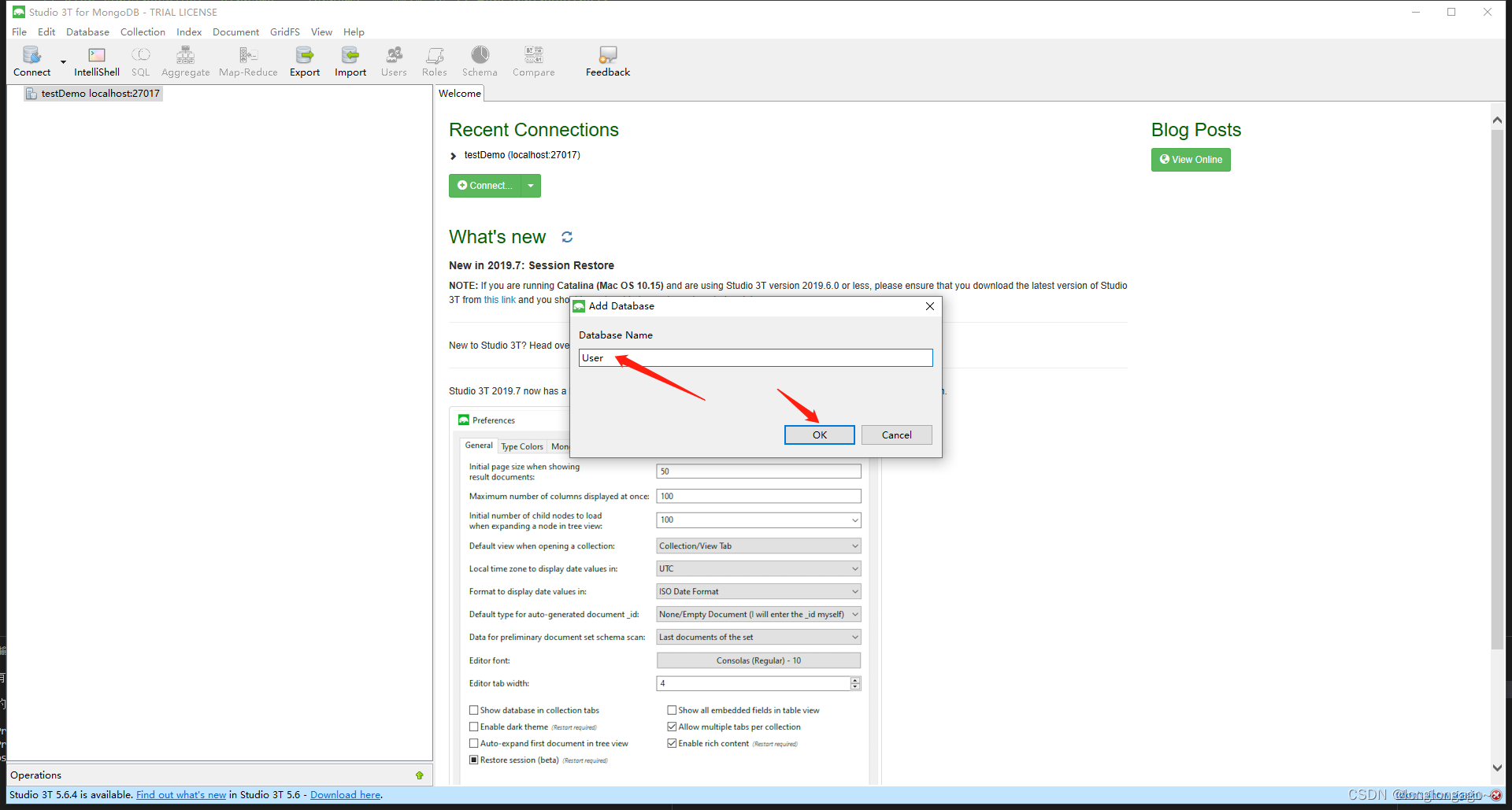Click the scrollbar up arrow
This screenshot has height=810, width=1512.
coord(1497,120)
